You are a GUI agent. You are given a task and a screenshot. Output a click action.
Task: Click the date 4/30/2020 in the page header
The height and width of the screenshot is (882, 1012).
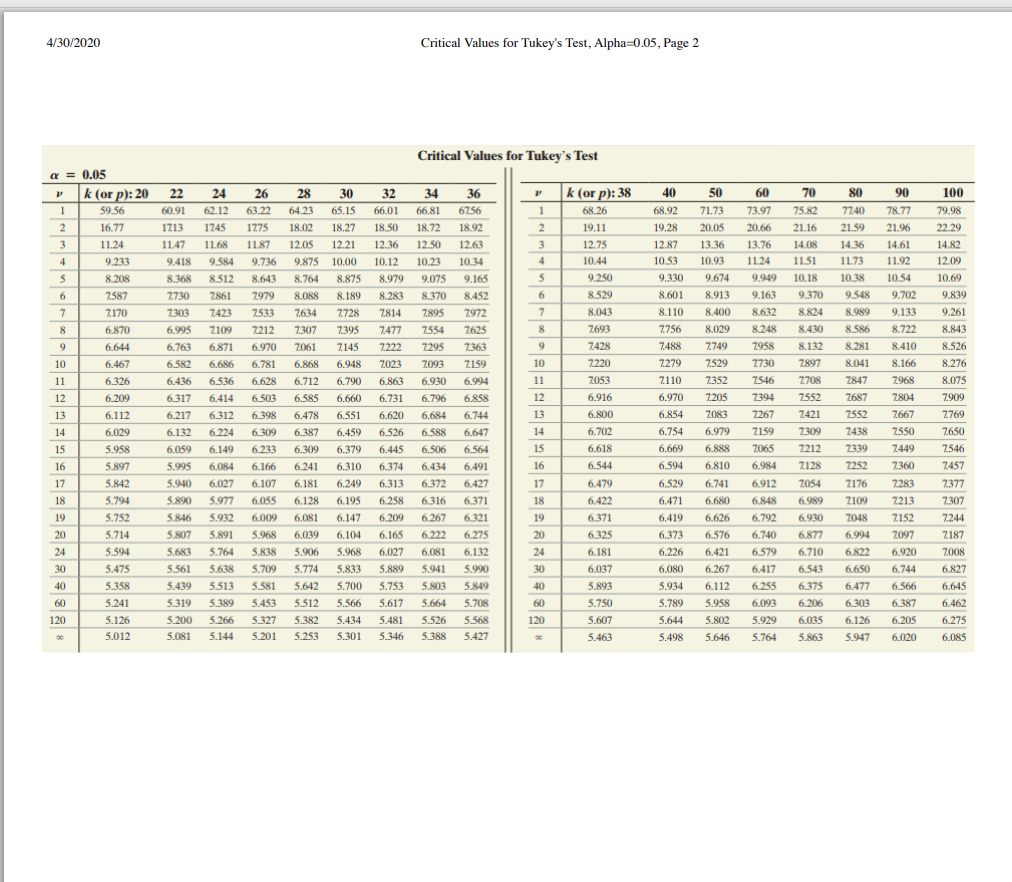73,43
